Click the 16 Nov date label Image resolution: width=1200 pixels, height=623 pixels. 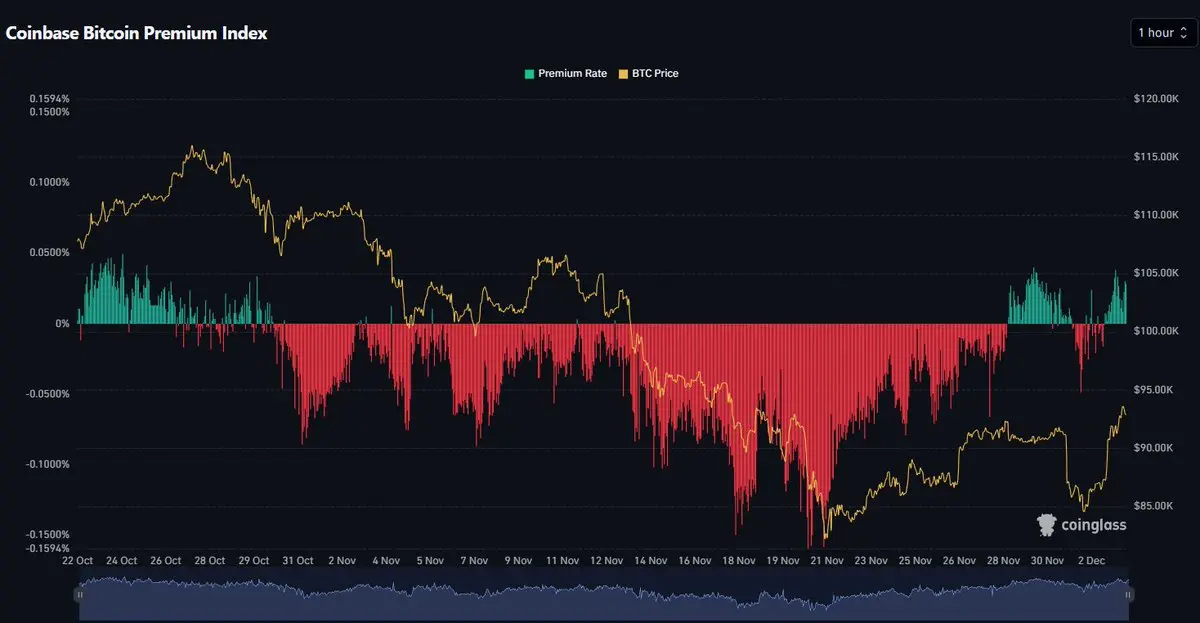click(694, 561)
